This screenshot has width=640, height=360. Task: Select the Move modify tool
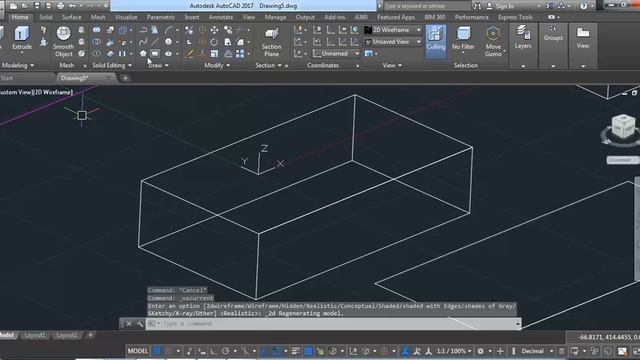point(214,30)
